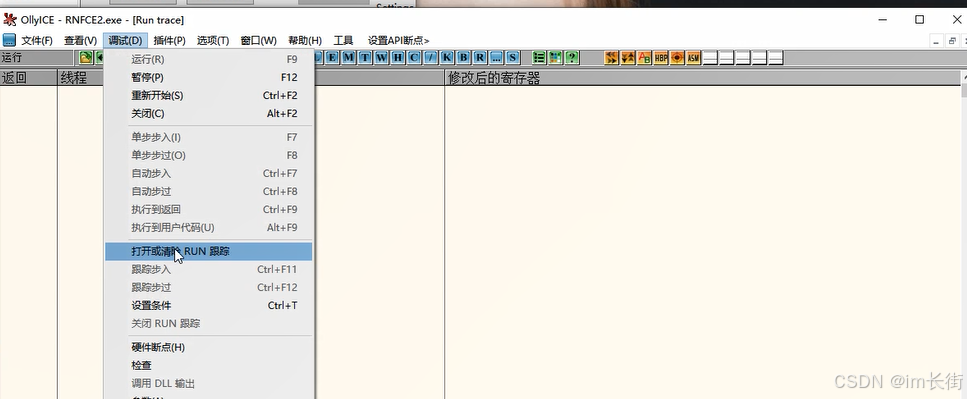The height and width of the screenshot is (399, 967).
Task: Click the orange target crosshair toolbar icon
Action: point(677,58)
